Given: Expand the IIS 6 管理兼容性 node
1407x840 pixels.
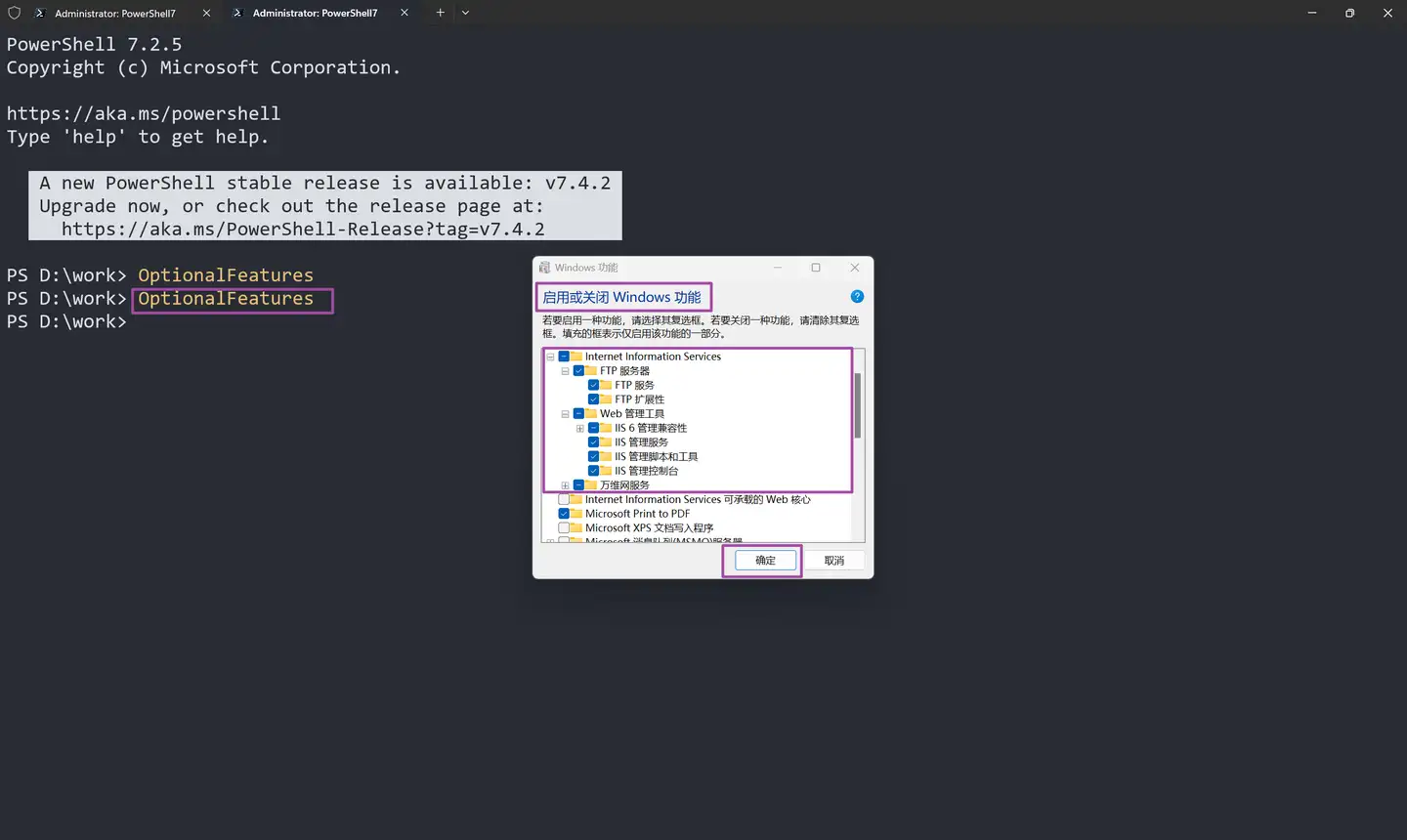Looking at the screenshot, I should (x=579, y=429).
